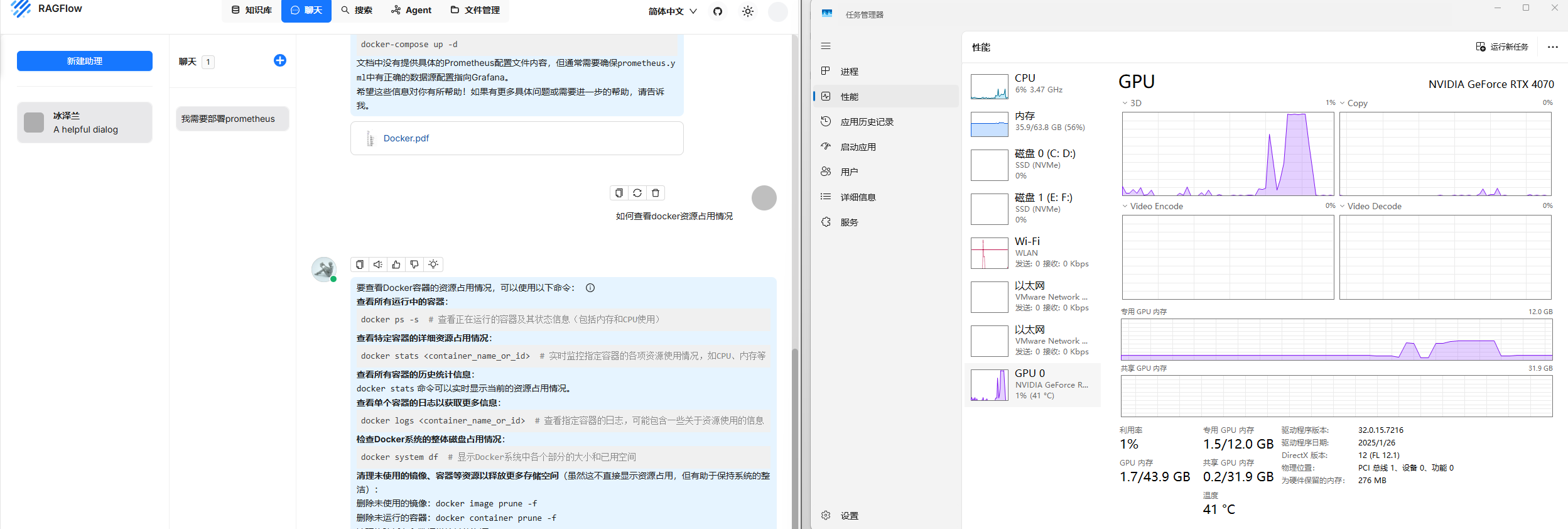Click the 新建助理 button
The image size is (1568, 529).
[x=85, y=61]
